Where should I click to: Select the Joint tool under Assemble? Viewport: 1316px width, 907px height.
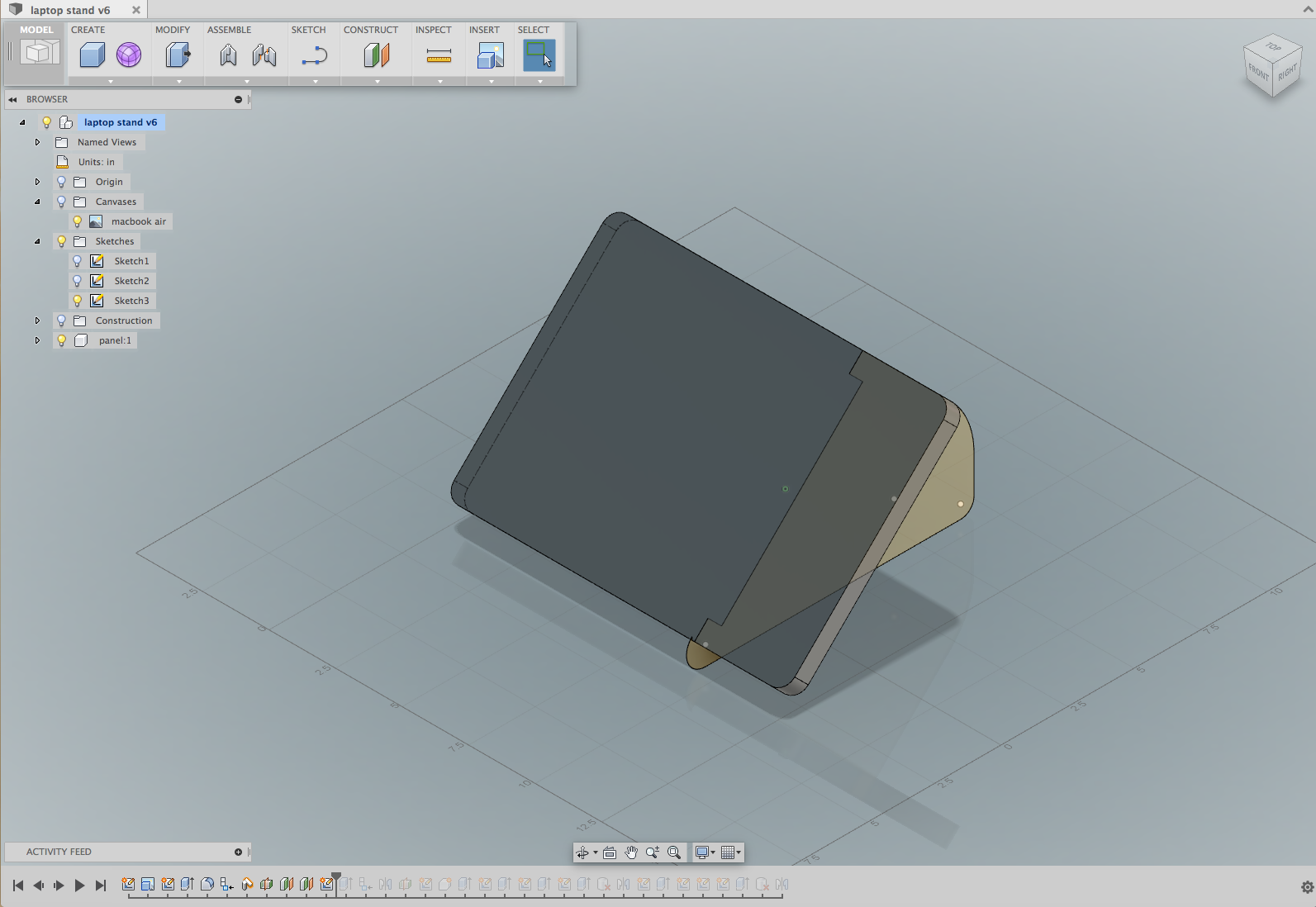[x=228, y=55]
